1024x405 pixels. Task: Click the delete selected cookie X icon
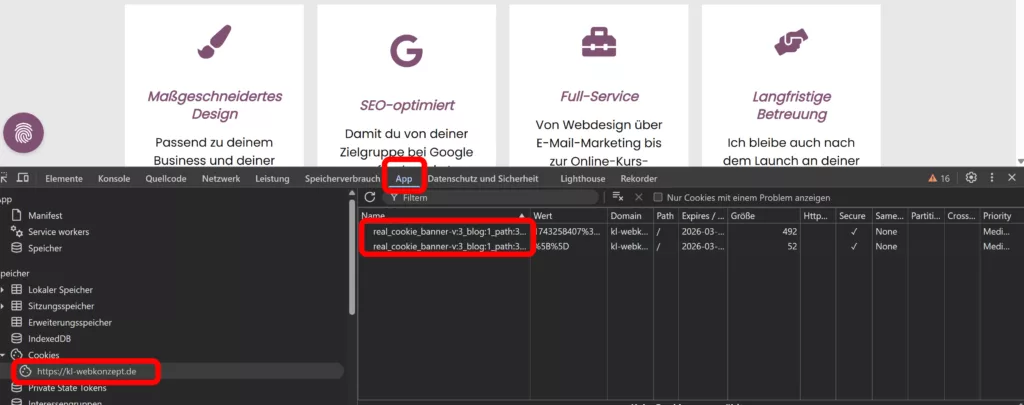coord(639,197)
